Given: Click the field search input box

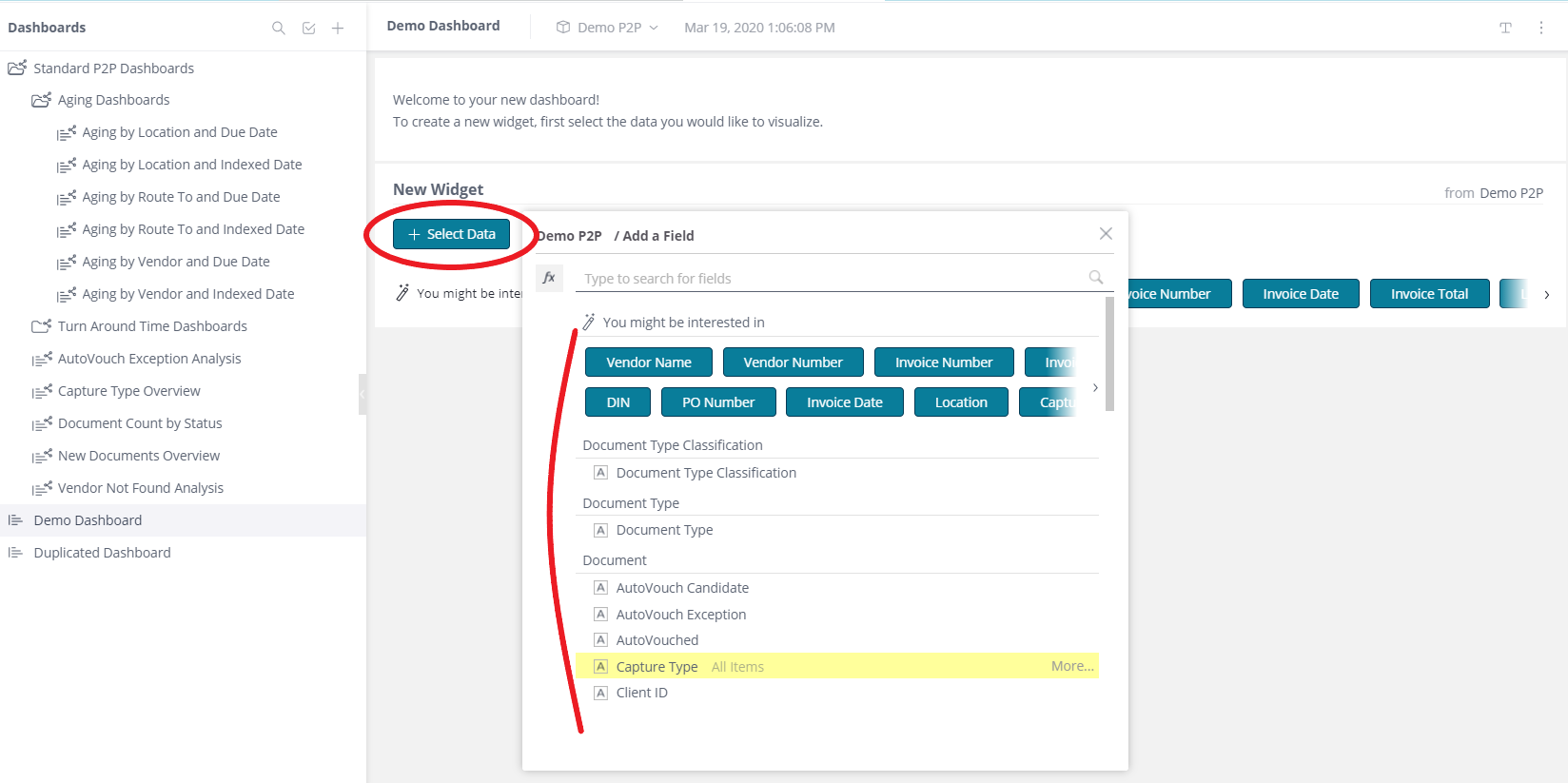Looking at the screenshot, I should click(x=833, y=278).
